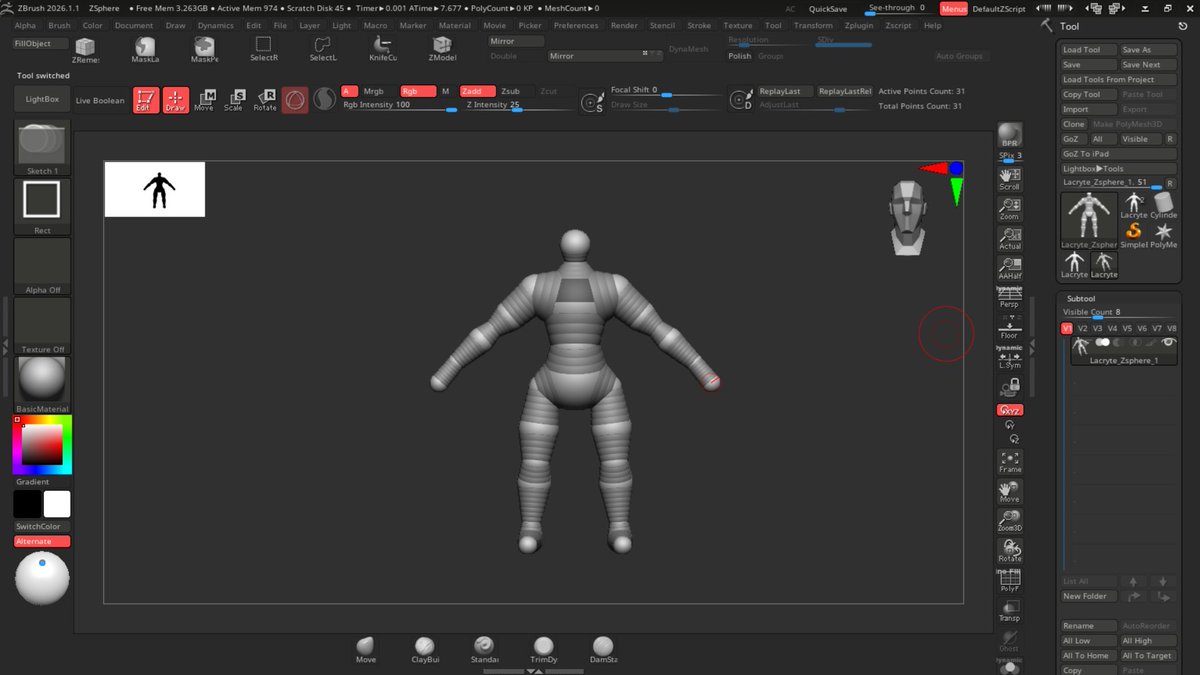This screenshot has height=675, width=1200.
Task: Toggle the Draw mode button
Action: click(176, 100)
